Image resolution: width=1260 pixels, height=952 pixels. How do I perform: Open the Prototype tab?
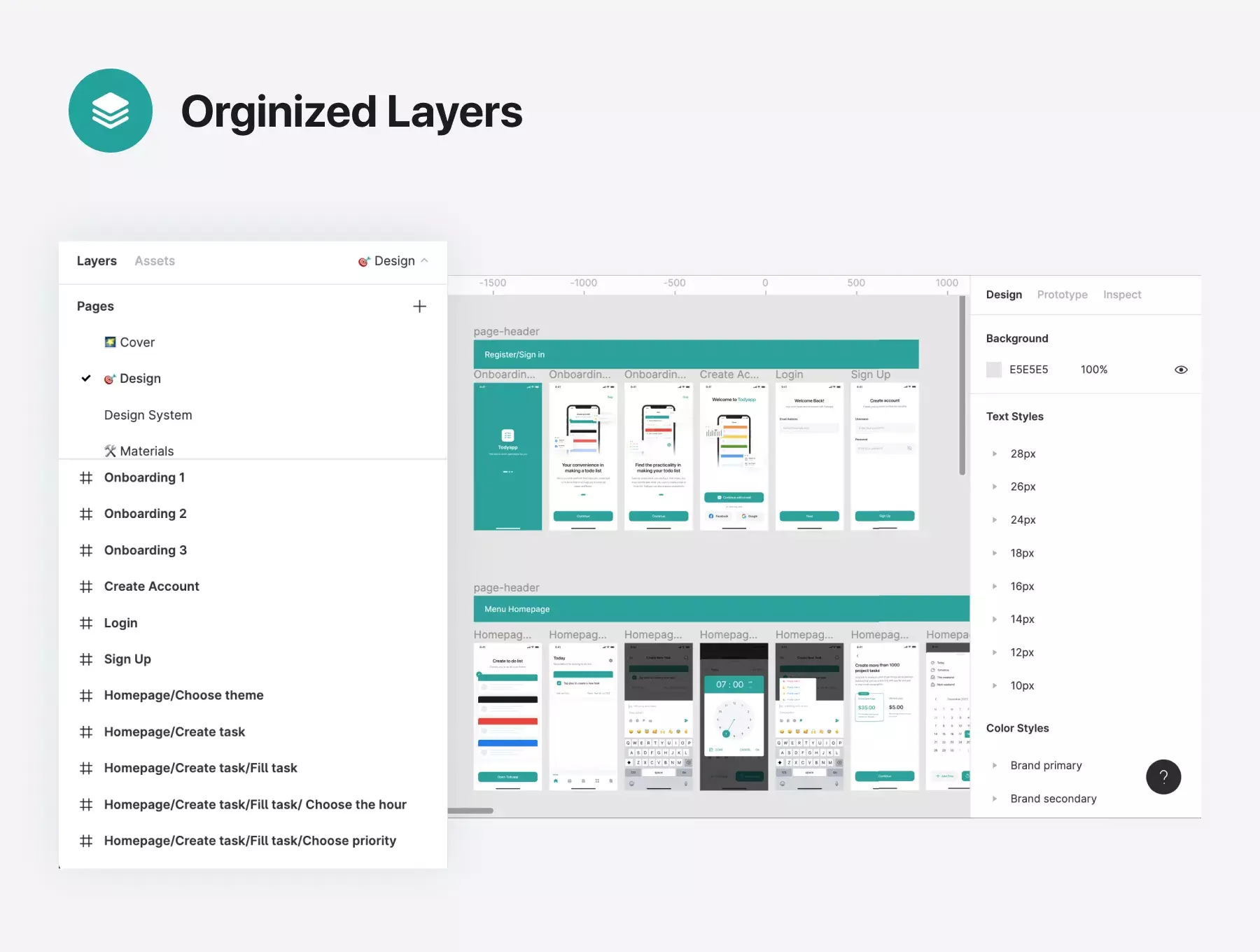pyautogui.click(x=1062, y=295)
